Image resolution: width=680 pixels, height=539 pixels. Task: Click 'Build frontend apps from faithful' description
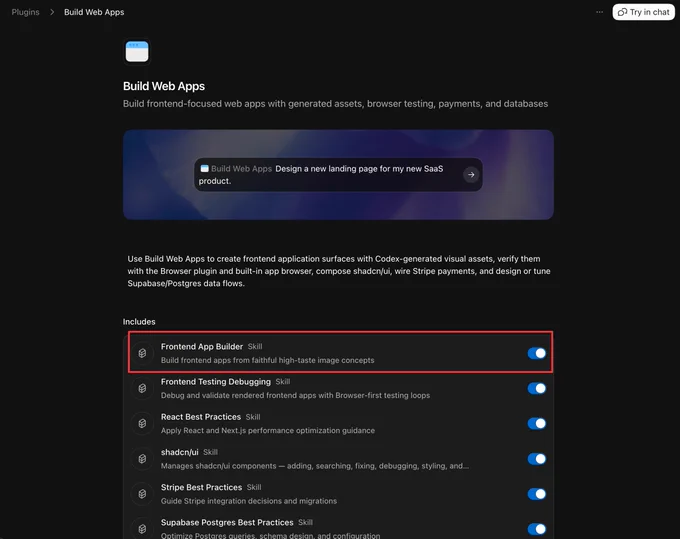268,360
